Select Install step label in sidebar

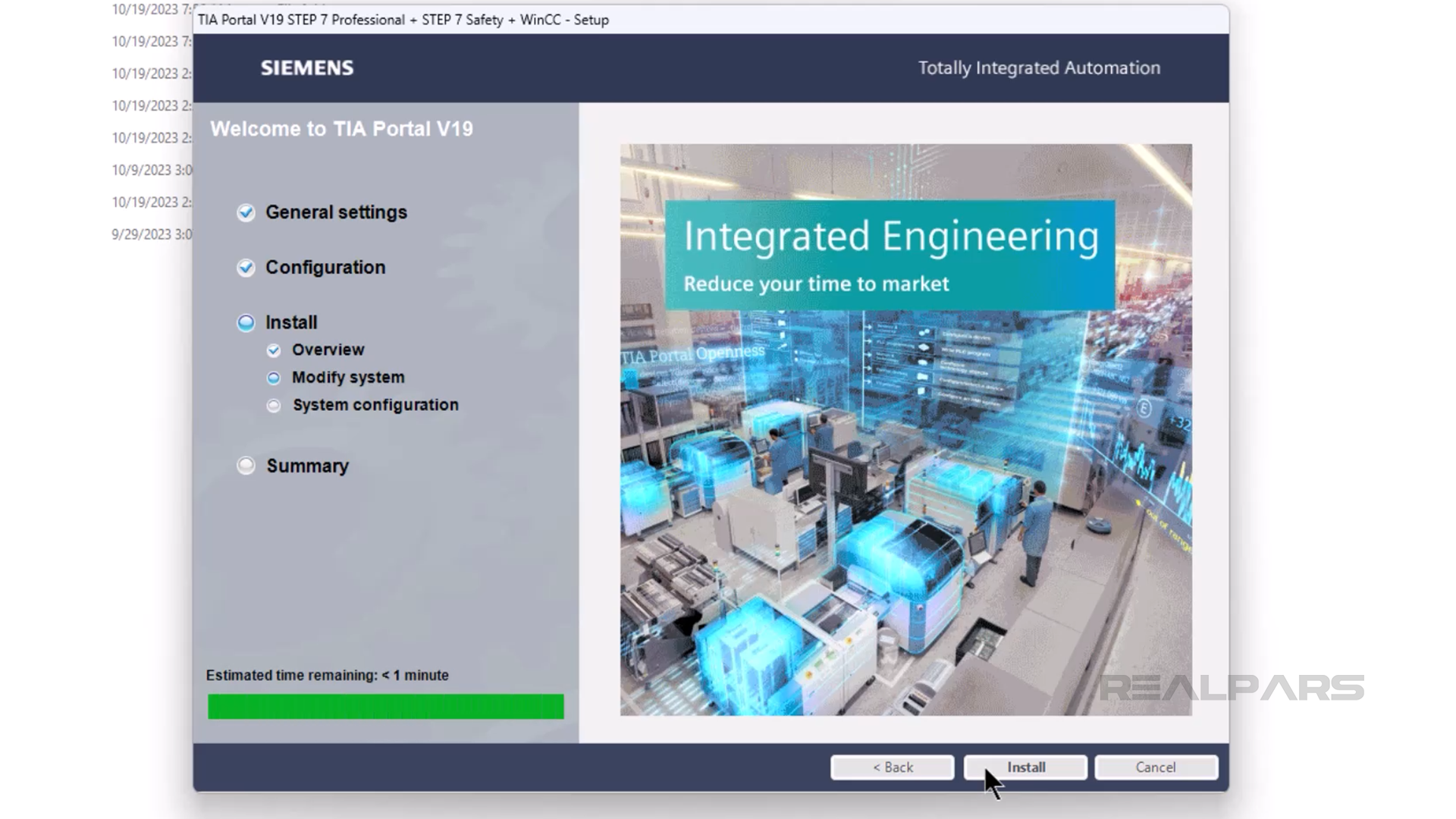coord(291,322)
